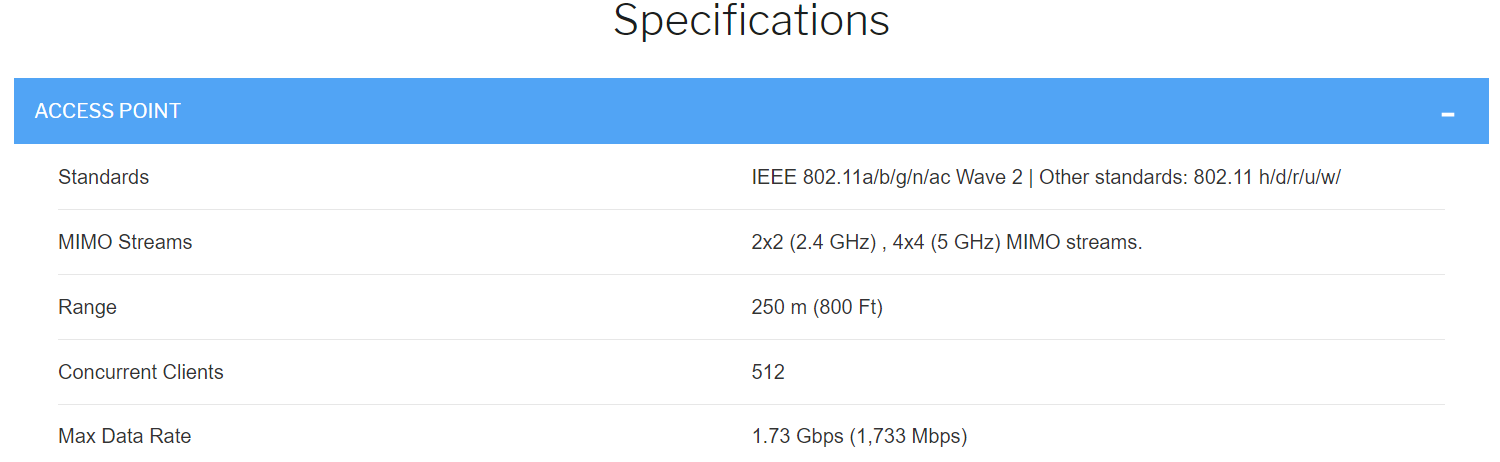This screenshot has height=462, width=1500.
Task: Select the Standards row label
Action: click(104, 177)
